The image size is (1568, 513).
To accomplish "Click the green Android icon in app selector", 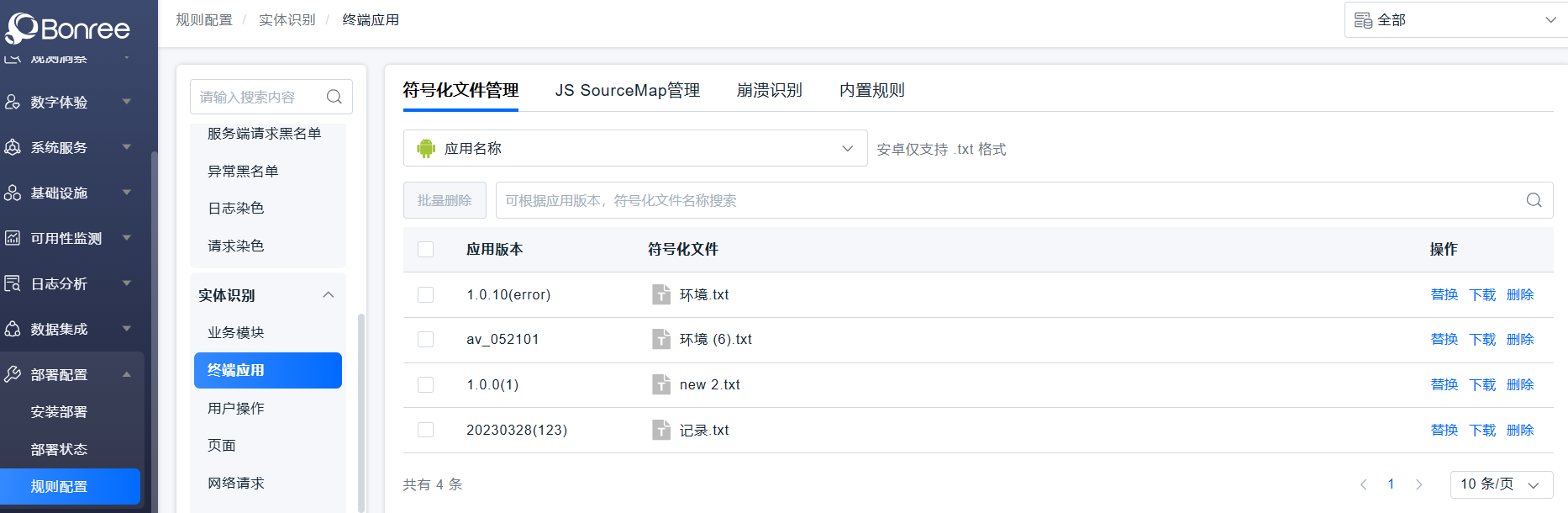I will coord(426,149).
